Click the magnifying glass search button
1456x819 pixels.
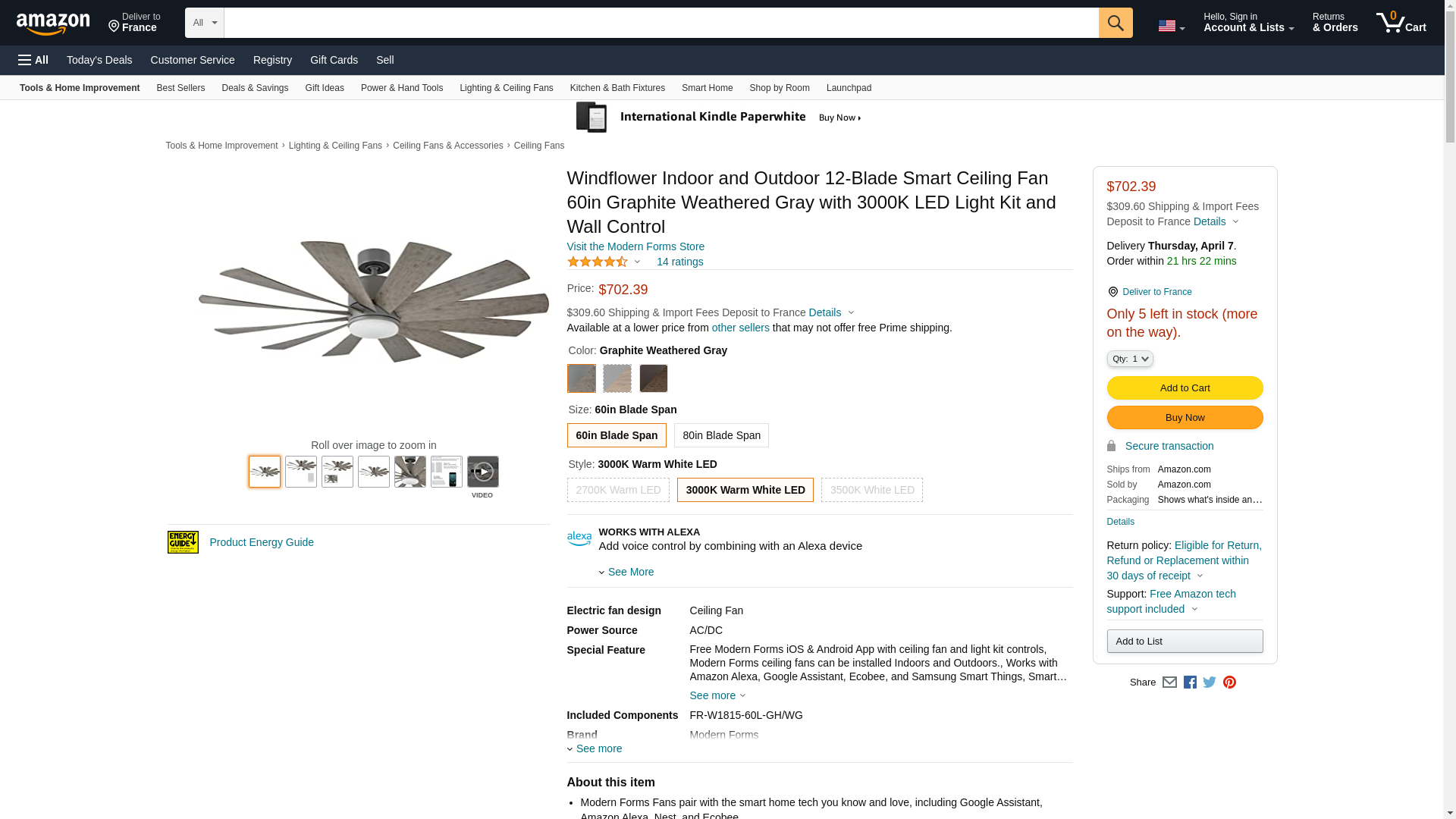1115,23
